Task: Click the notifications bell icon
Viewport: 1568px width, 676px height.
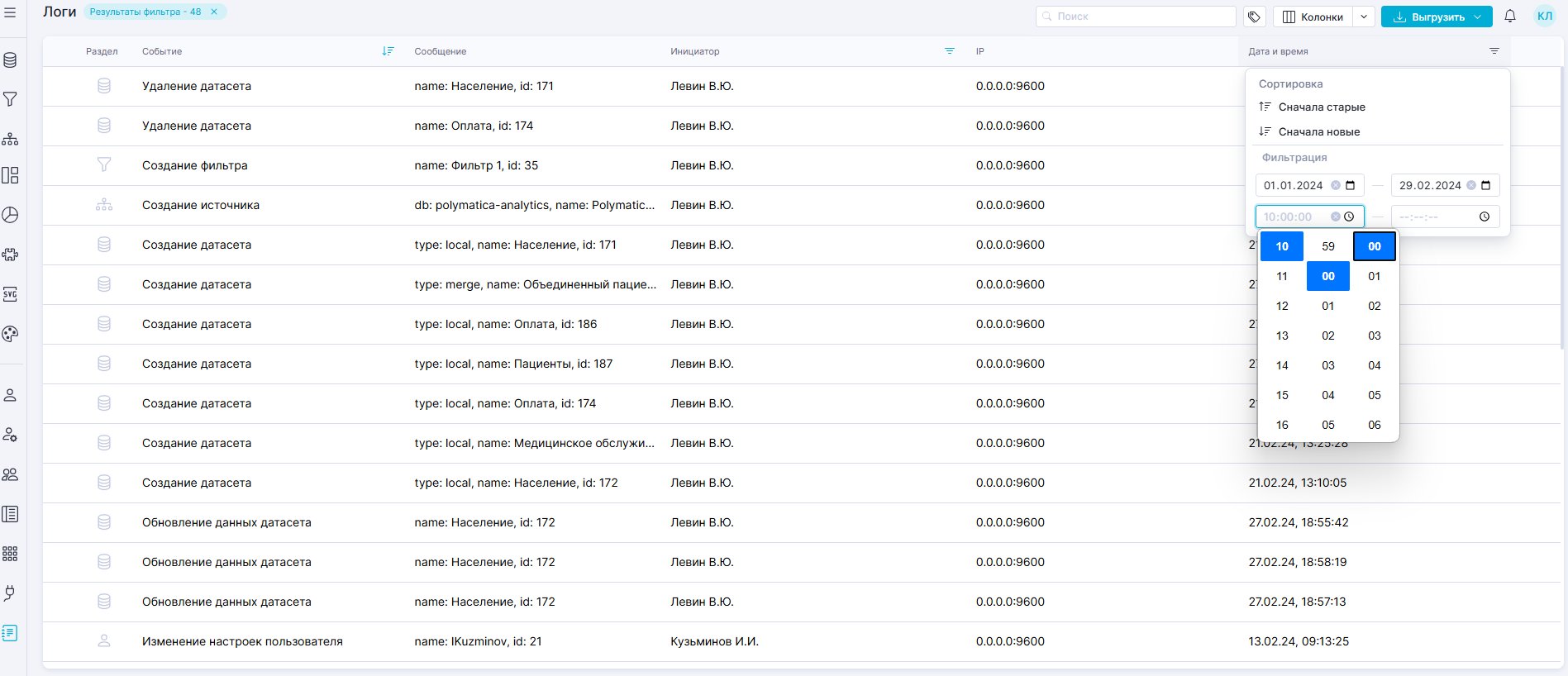Action: 1510,17
